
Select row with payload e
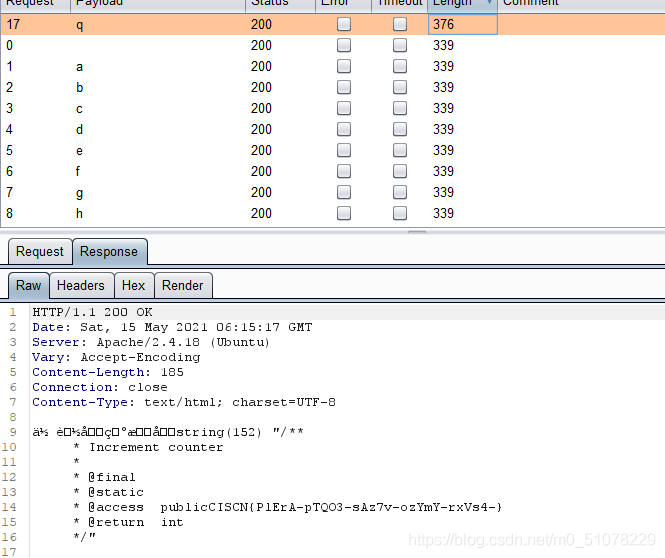pos(332,150)
